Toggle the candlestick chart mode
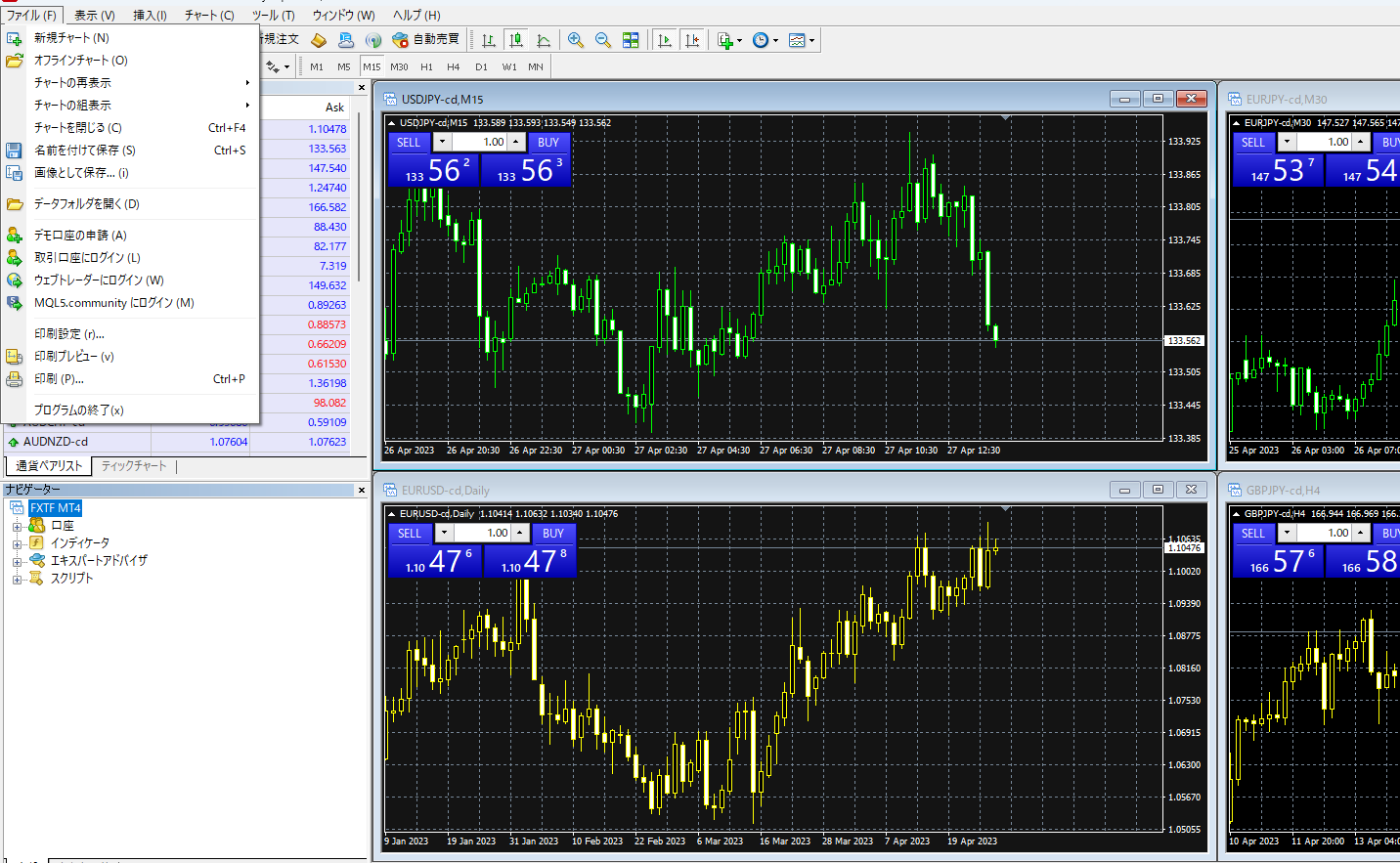Image resolution: width=1400 pixels, height=863 pixels. pos(516,40)
